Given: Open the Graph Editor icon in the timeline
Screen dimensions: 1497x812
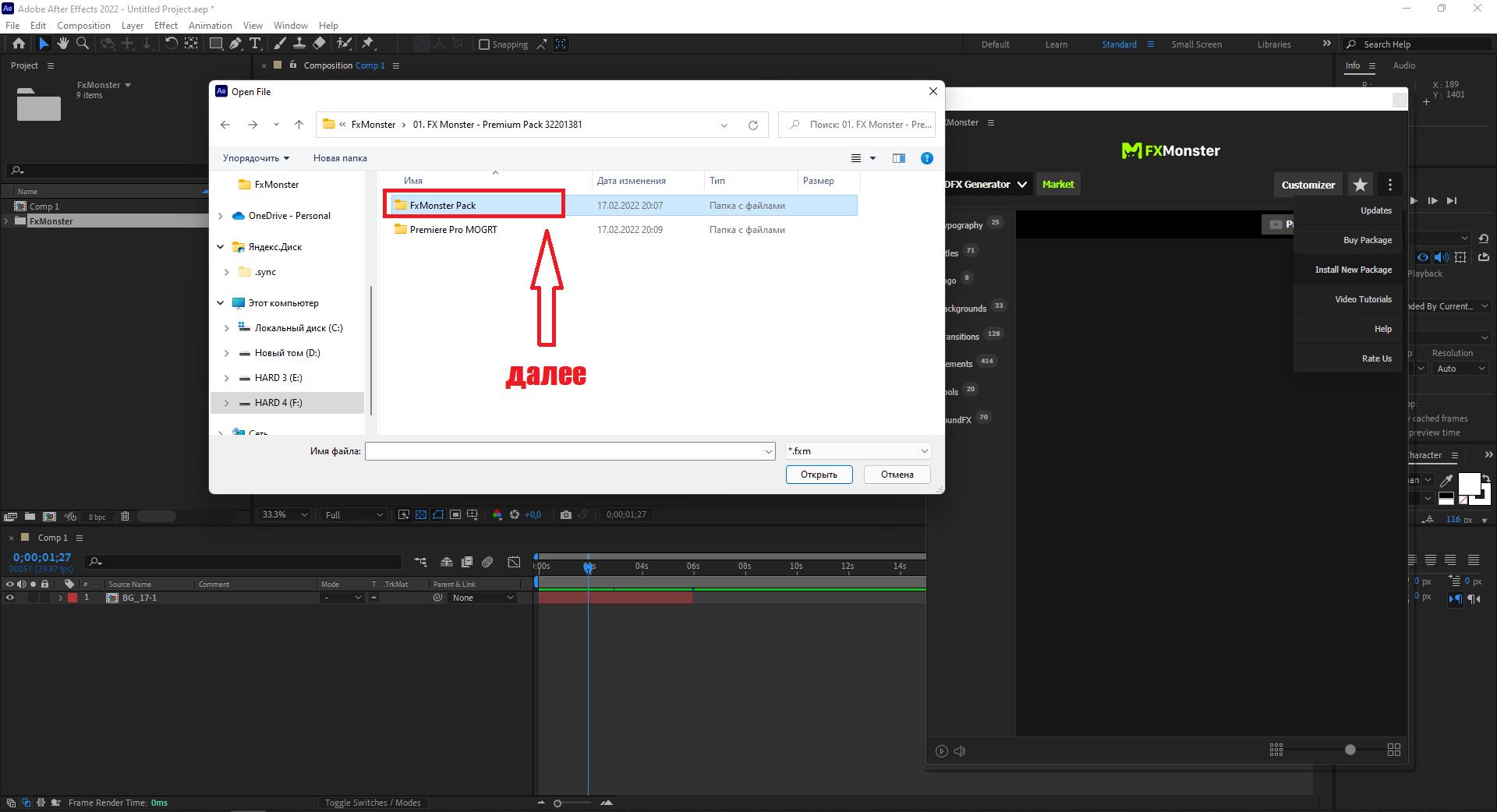Looking at the screenshot, I should (514, 562).
